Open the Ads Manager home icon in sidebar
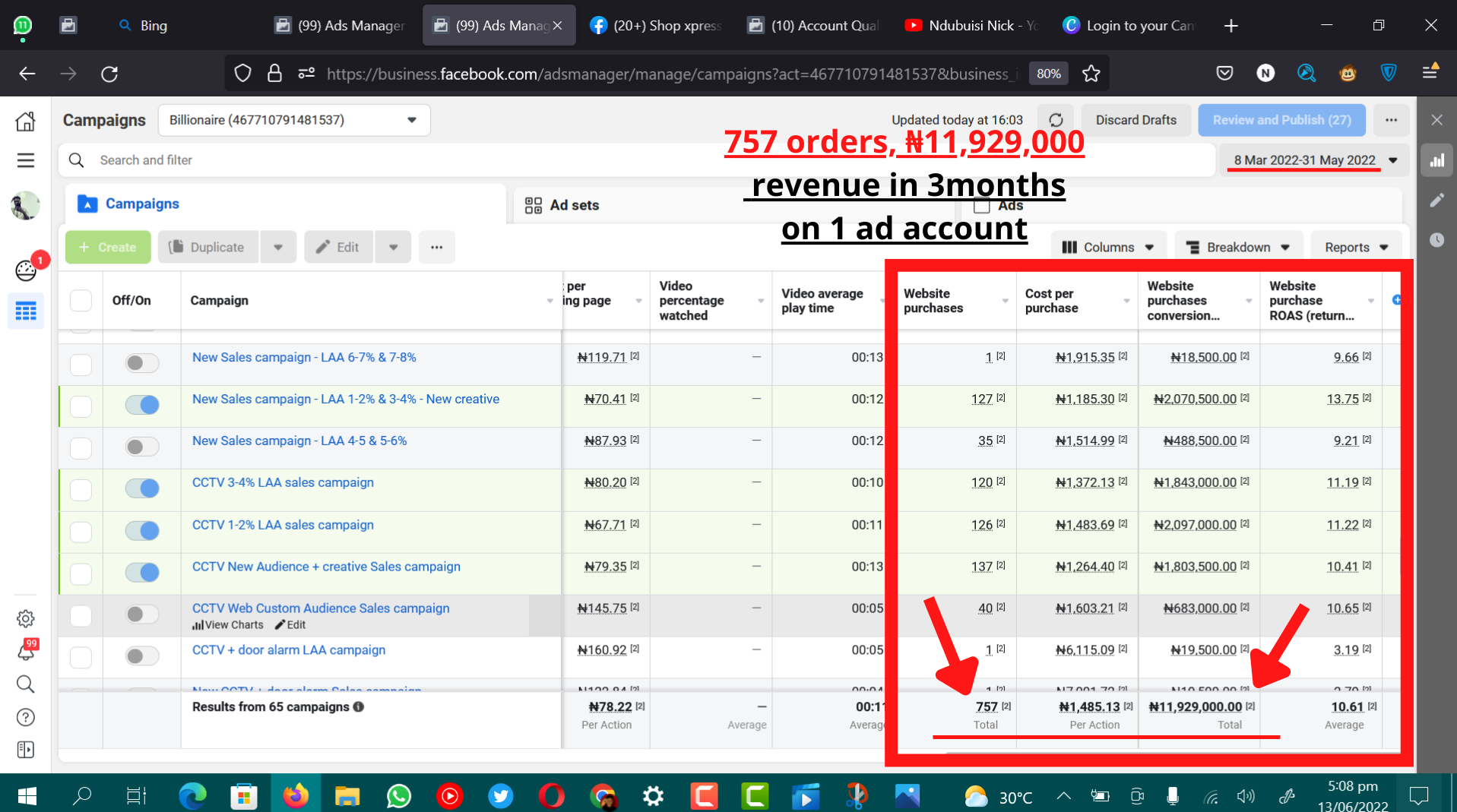Image resolution: width=1457 pixels, height=812 pixels. pos(26,122)
